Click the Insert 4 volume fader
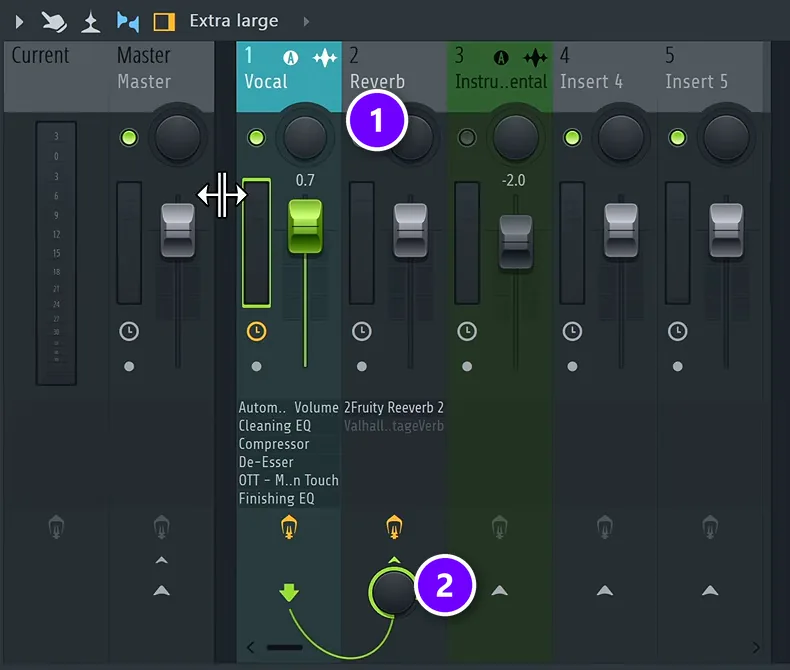Screen dimensions: 790x670 point(621,230)
